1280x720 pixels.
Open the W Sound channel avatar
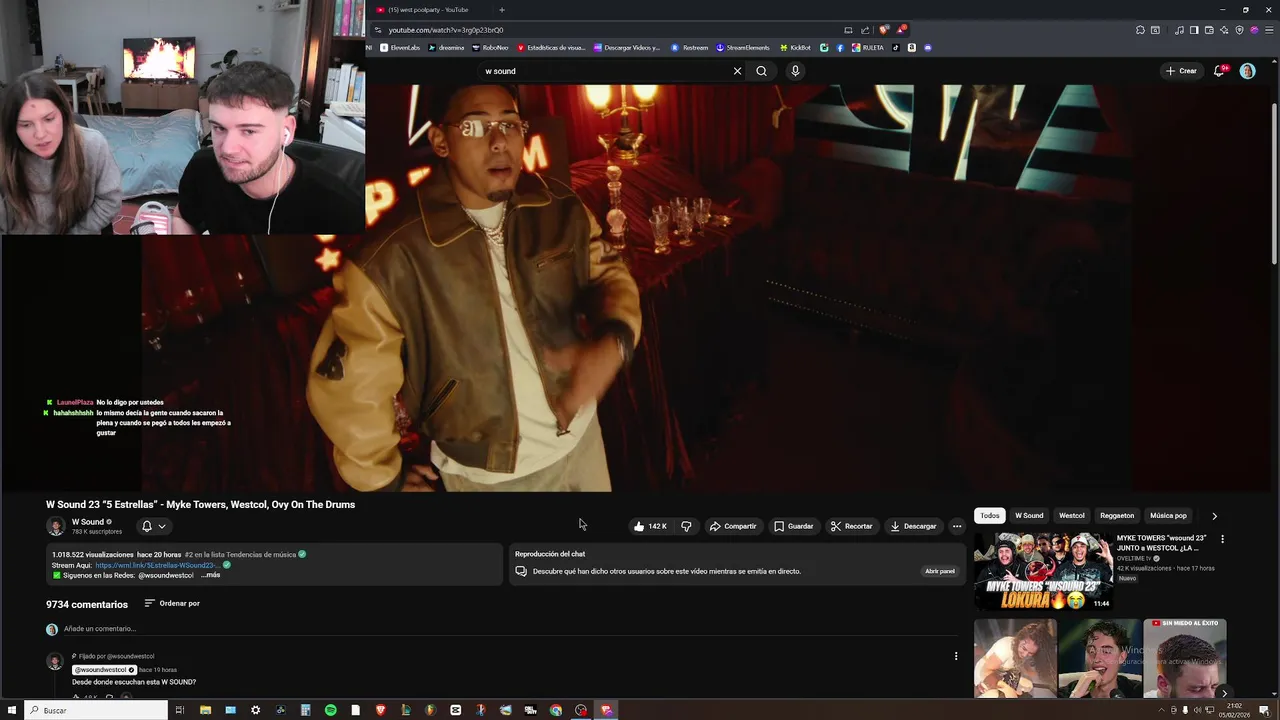click(56, 526)
